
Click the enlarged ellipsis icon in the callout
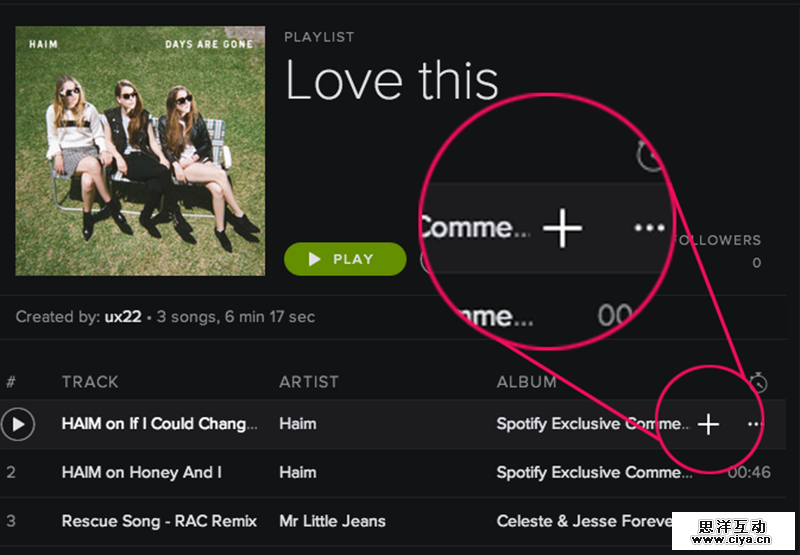tap(649, 229)
